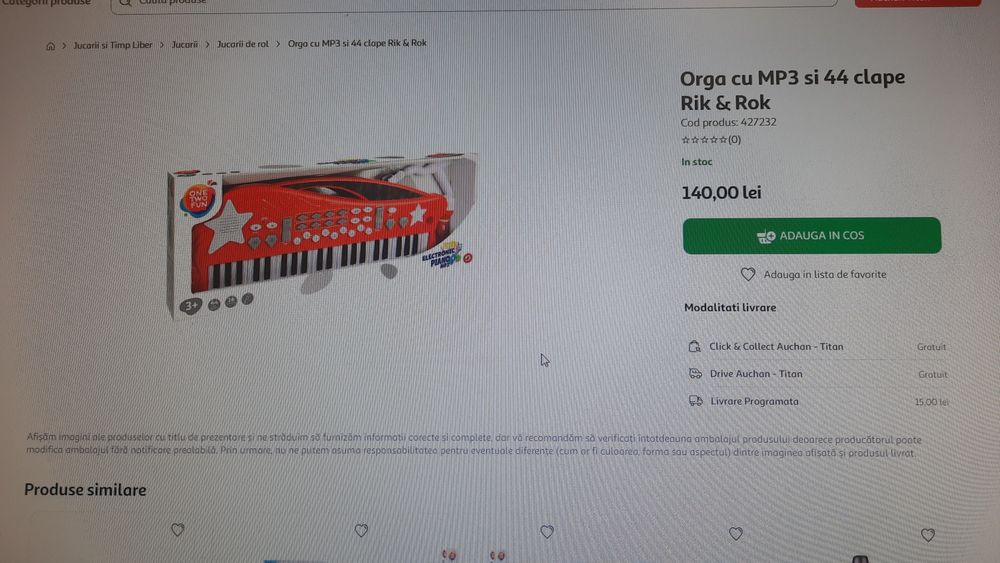Screen dimensions: 1000x563
Task: Favorite the second similar product heart
Action: (x=362, y=530)
